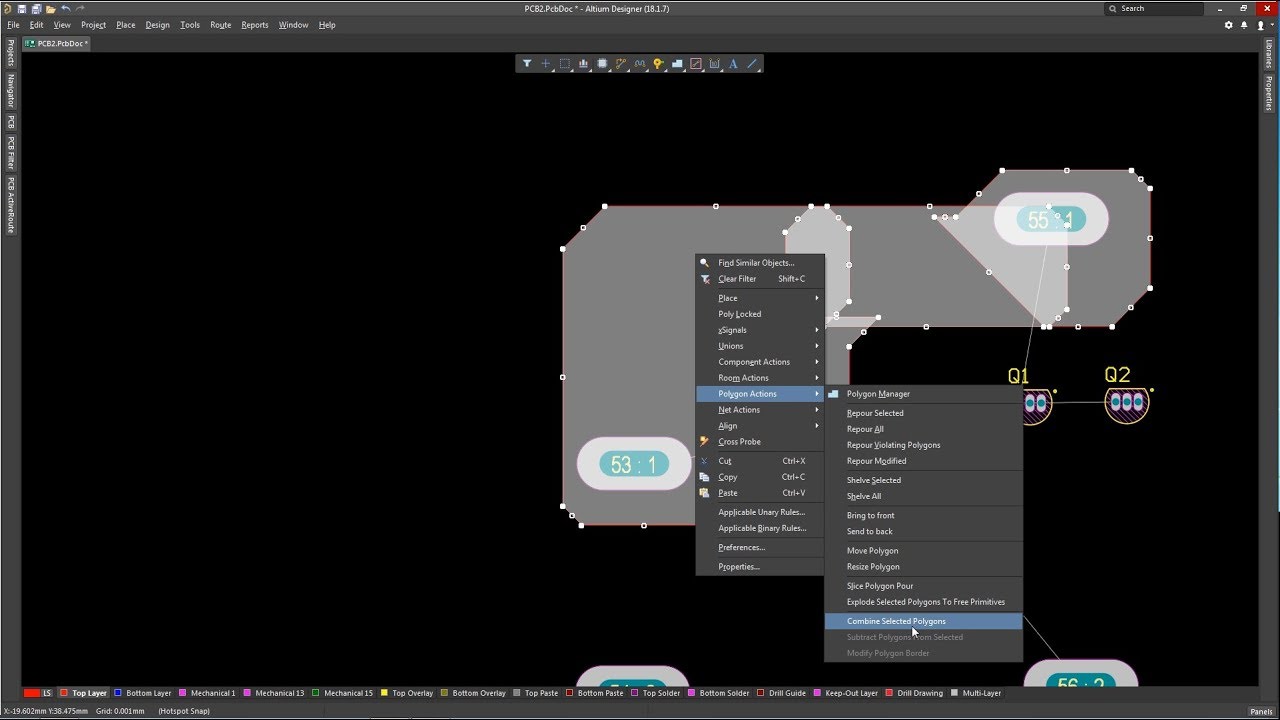The width and height of the screenshot is (1280, 720).
Task: Click the Bottom Layer blue color swatch
Action: 119,693
